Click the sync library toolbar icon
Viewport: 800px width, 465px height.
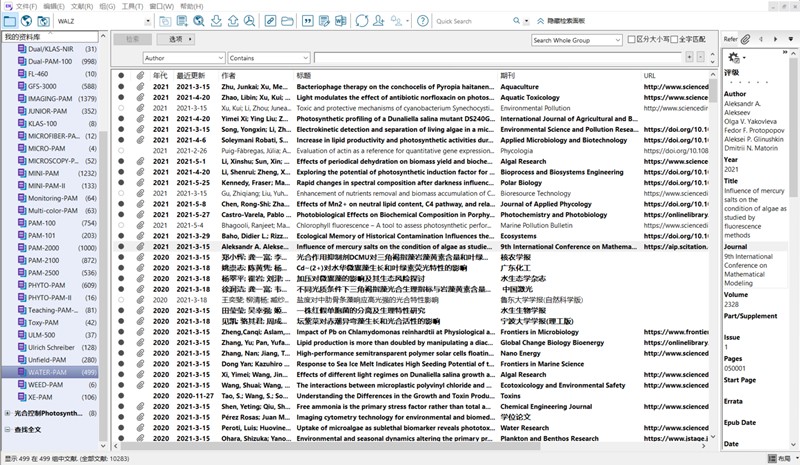pyautogui.click(x=362, y=21)
